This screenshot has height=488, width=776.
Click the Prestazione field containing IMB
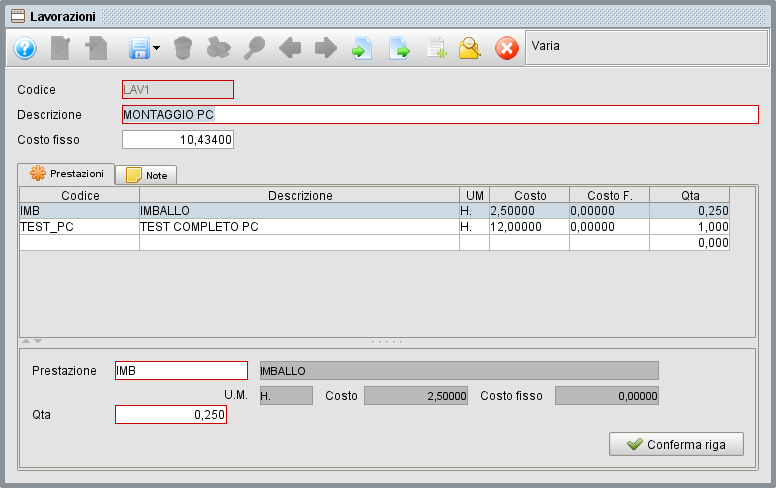tap(181, 371)
